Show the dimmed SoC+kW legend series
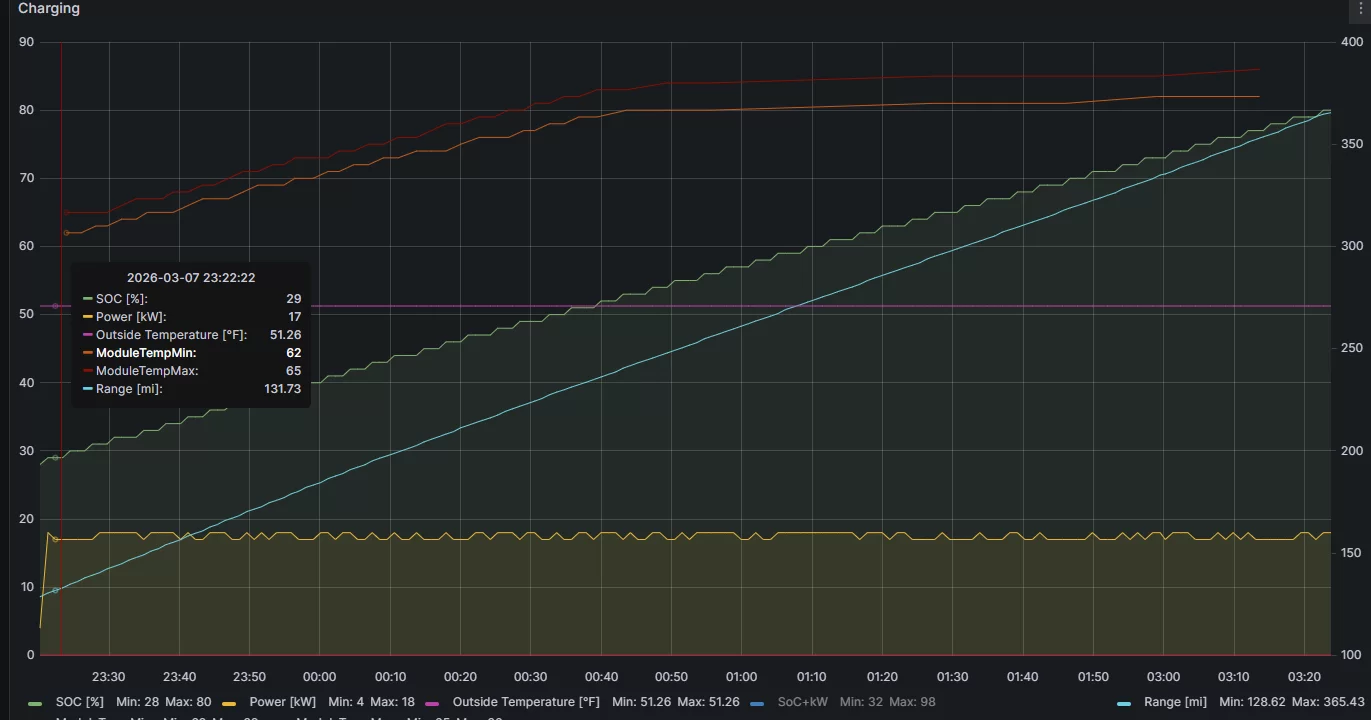 coord(803,702)
